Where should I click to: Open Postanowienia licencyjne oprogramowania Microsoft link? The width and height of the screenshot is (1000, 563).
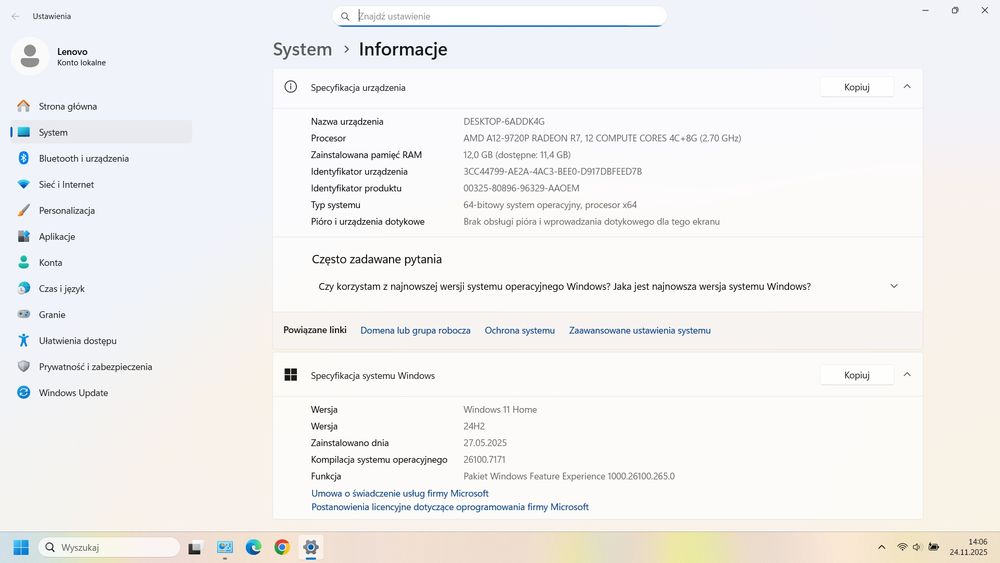[450, 507]
